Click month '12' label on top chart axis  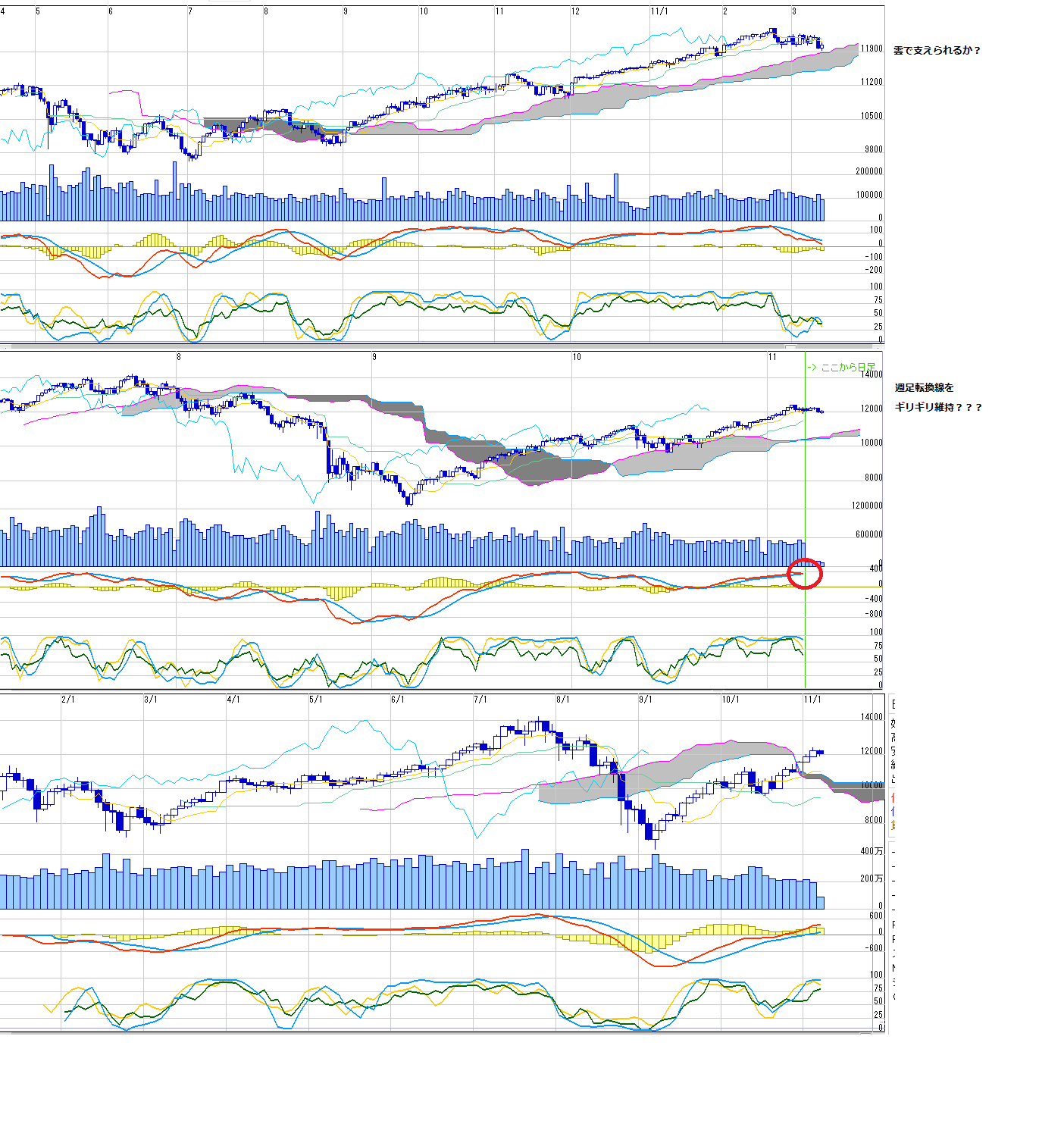pyautogui.click(x=576, y=11)
